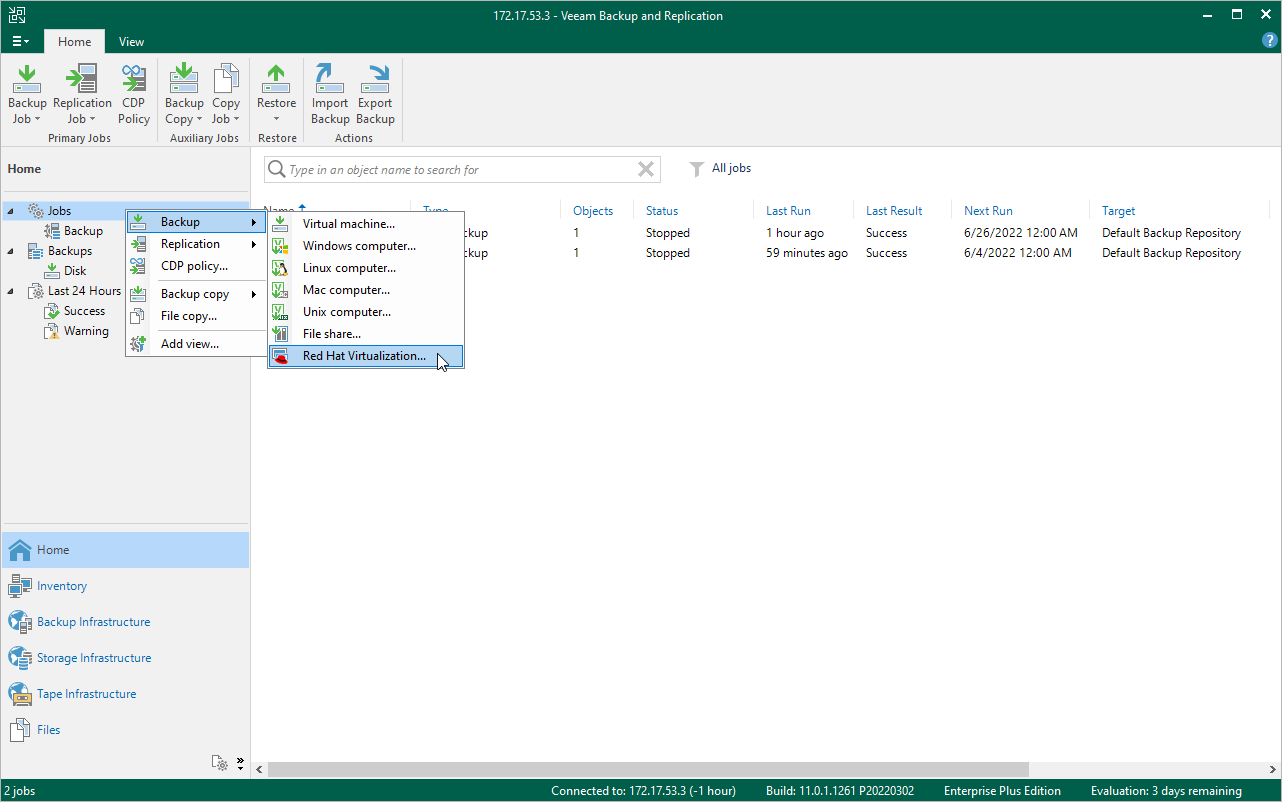Screen dimensions: 1282x802
Task: Click 'Evaluation: 3 days remaining' in status bar
Action: point(1166,791)
